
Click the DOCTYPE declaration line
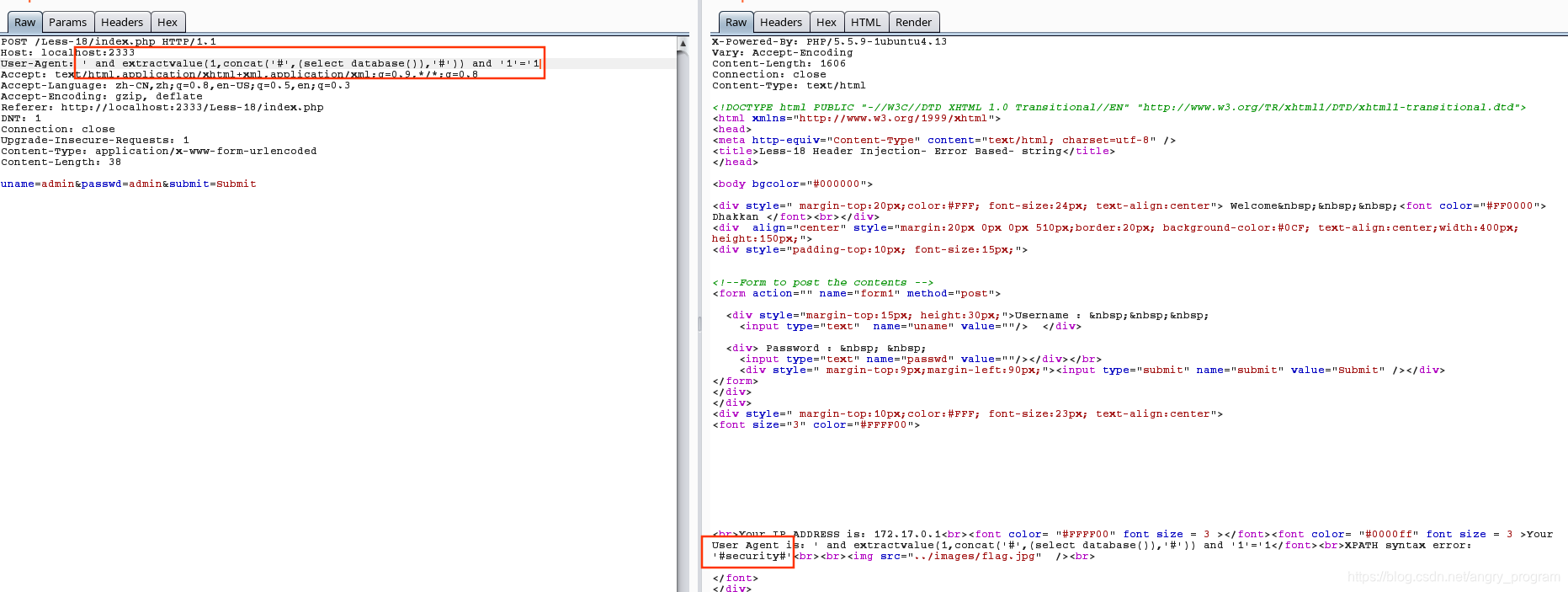tap(1119, 107)
